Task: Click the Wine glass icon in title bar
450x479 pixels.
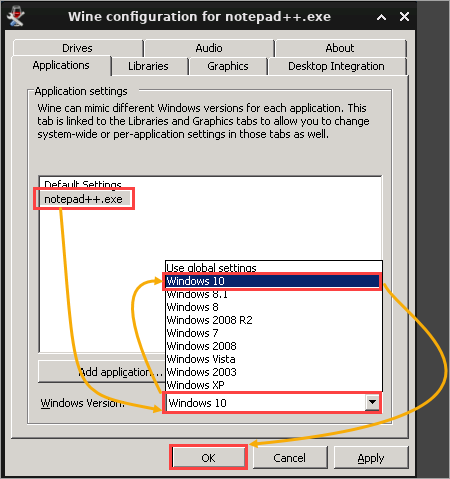Action: coord(16,17)
